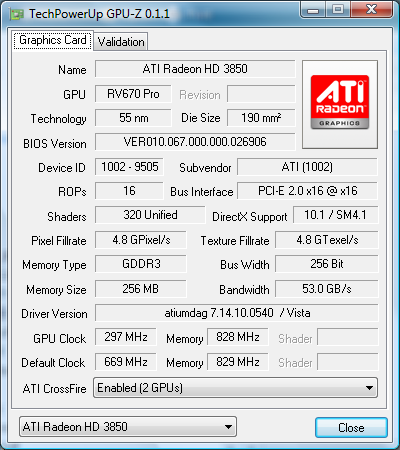Maximize the GPU-Z window
400x450 pixels.
click(338, 10)
